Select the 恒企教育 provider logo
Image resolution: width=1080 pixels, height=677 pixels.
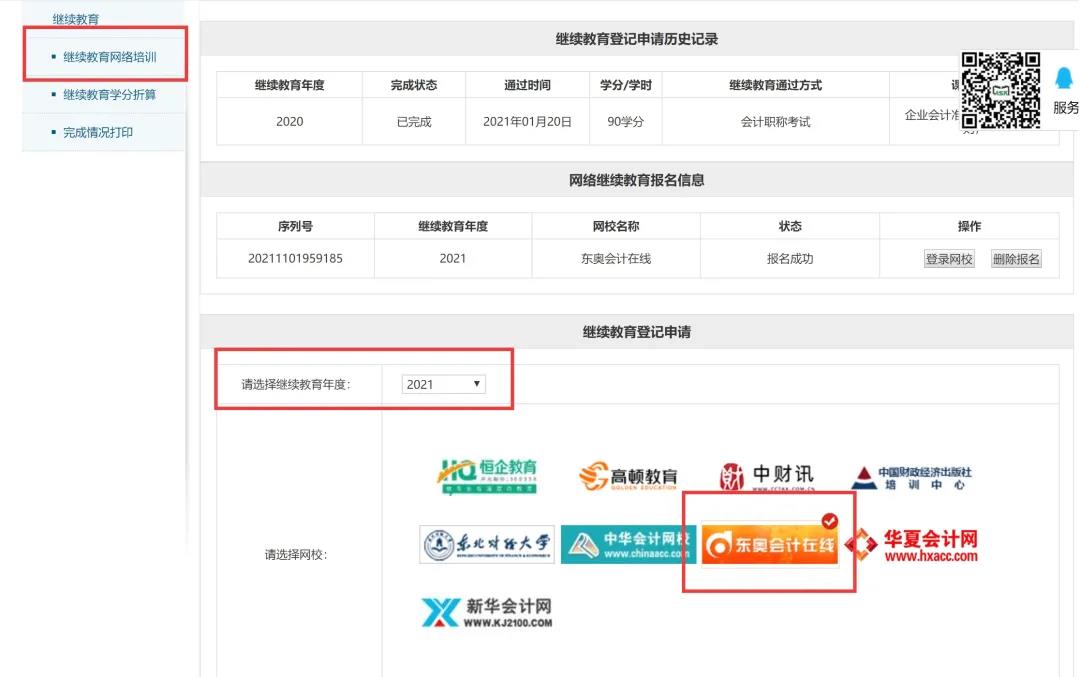(x=489, y=474)
